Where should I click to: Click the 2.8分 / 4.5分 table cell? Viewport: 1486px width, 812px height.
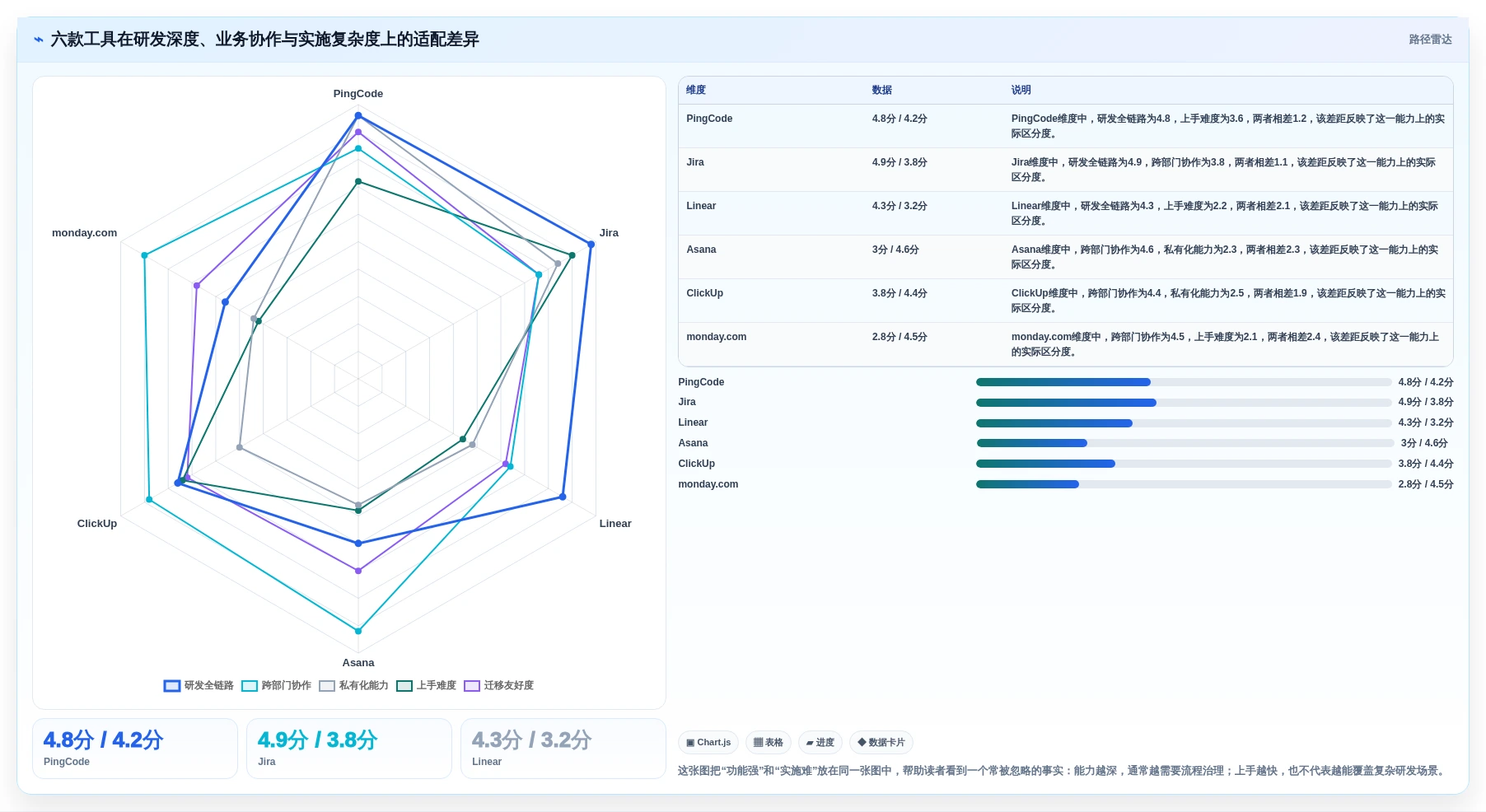(x=900, y=337)
